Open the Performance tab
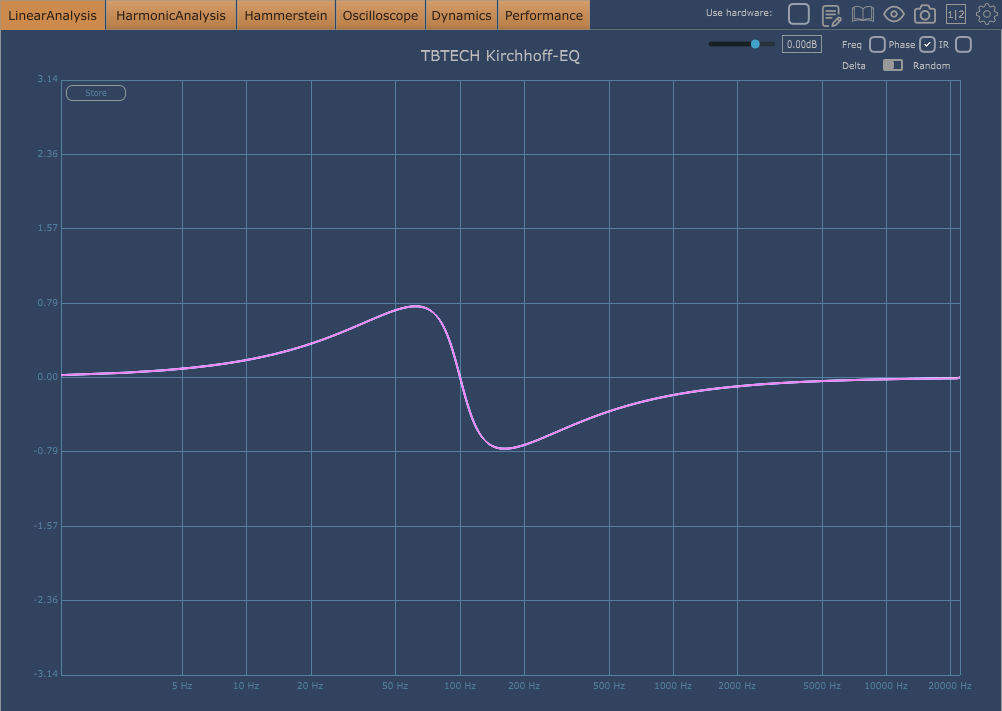This screenshot has width=1002, height=711. [543, 15]
